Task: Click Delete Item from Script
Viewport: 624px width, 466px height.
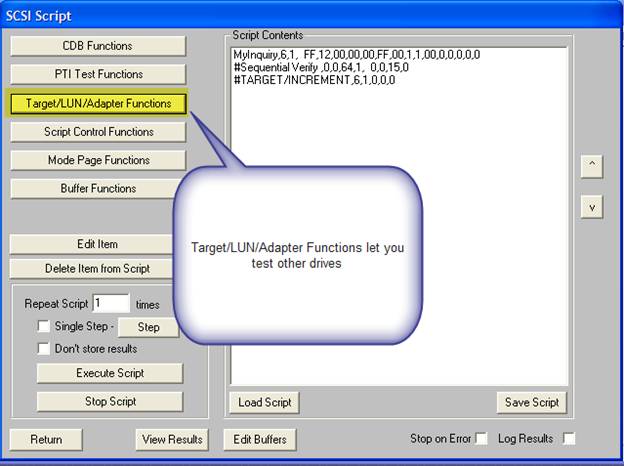Action: coord(97,268)
